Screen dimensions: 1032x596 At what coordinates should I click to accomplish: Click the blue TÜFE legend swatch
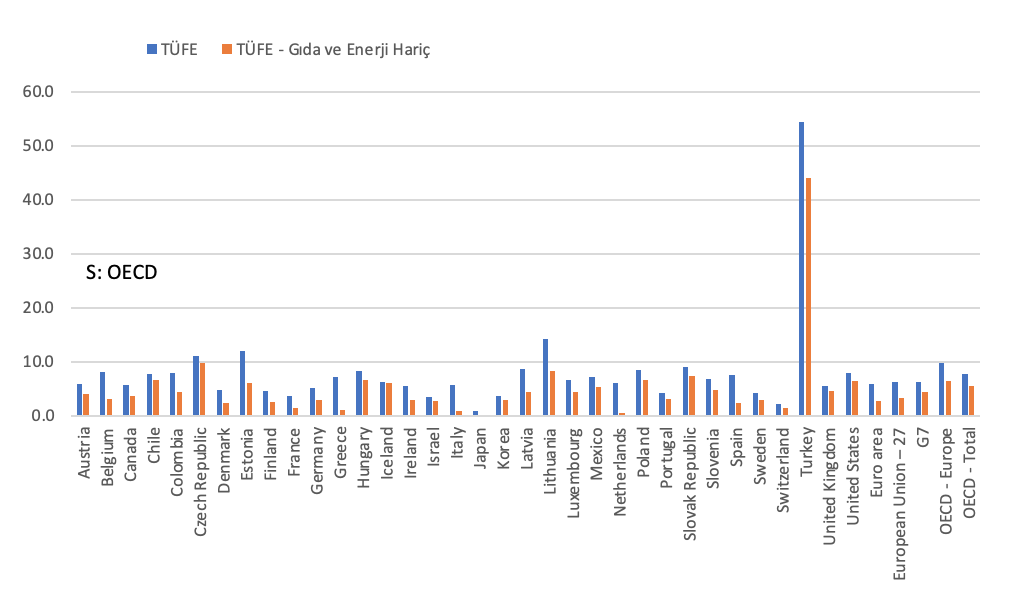pyautogui.click(x=152, y=48)
